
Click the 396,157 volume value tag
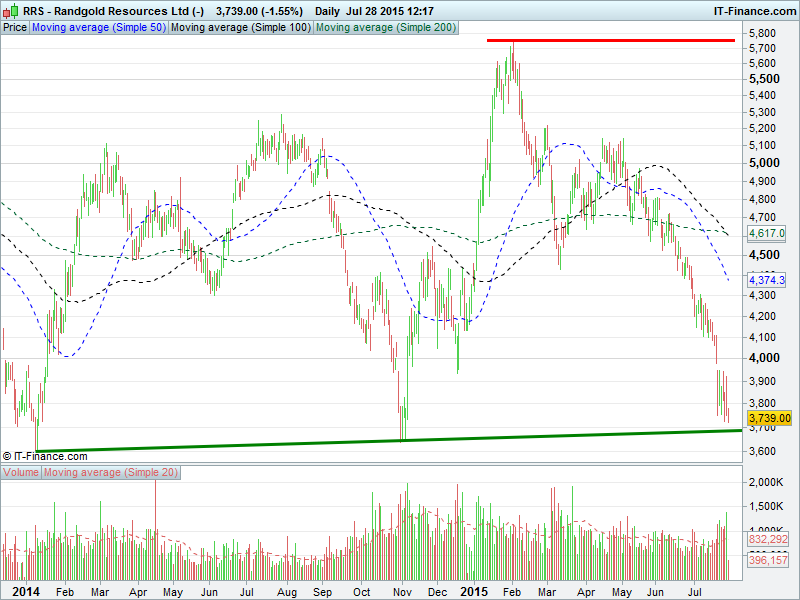[768, 560]
